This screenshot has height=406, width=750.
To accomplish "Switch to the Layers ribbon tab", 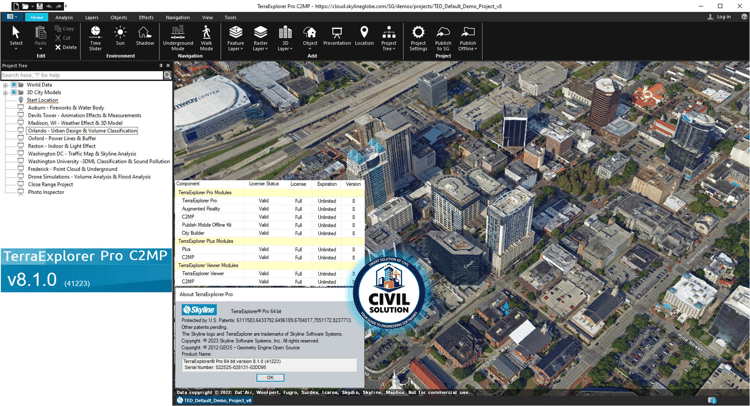I will click(92, 17).
